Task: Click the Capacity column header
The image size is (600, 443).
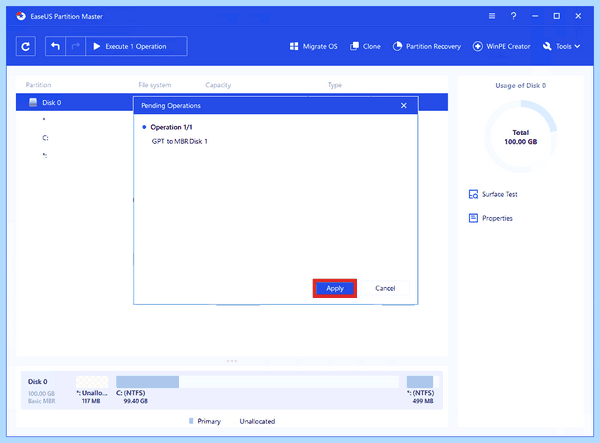Action: (218, 85)
